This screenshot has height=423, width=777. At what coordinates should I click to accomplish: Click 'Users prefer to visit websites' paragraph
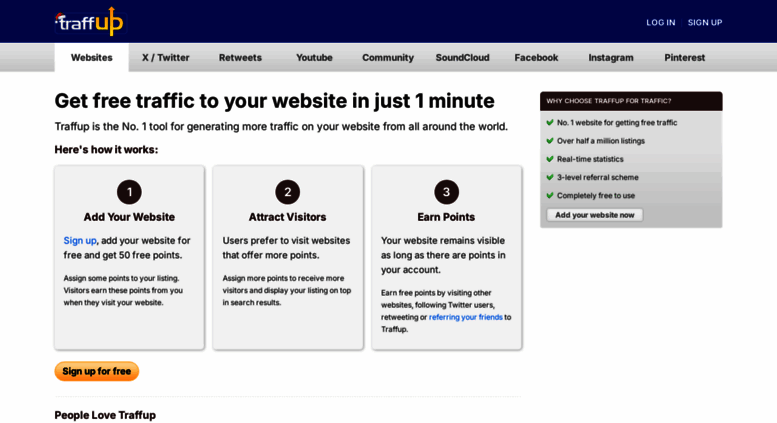[286, 248]
